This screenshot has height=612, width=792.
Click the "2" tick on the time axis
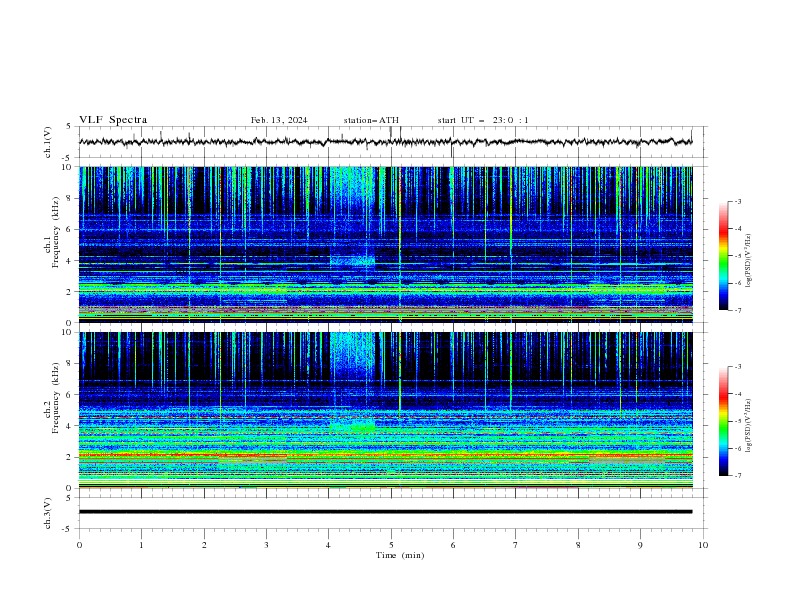204,545
